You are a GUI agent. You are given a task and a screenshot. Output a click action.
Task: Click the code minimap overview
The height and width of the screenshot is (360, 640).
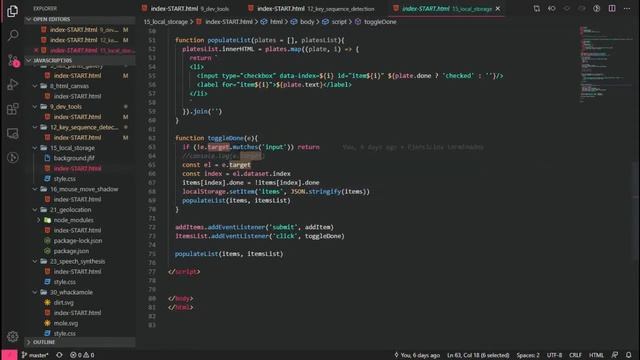[x=605, y=65]
